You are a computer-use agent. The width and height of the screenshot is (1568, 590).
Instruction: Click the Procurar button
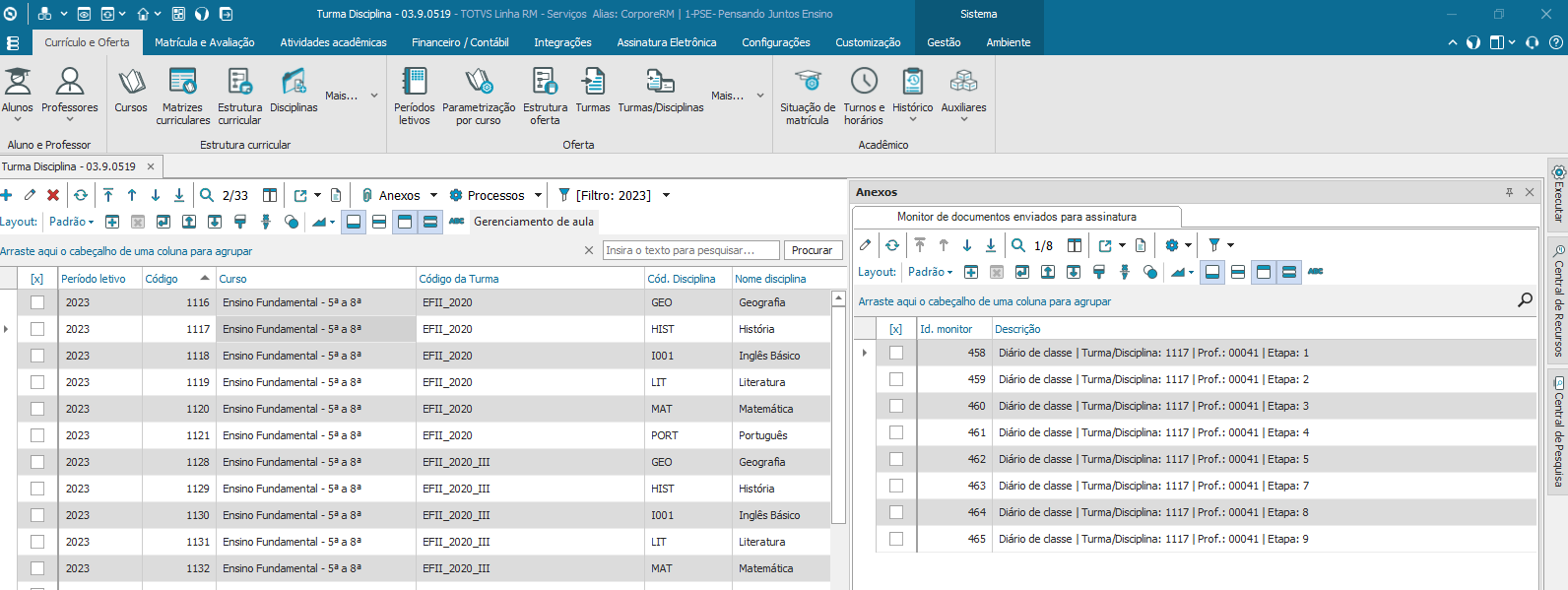tap(812, 250)
